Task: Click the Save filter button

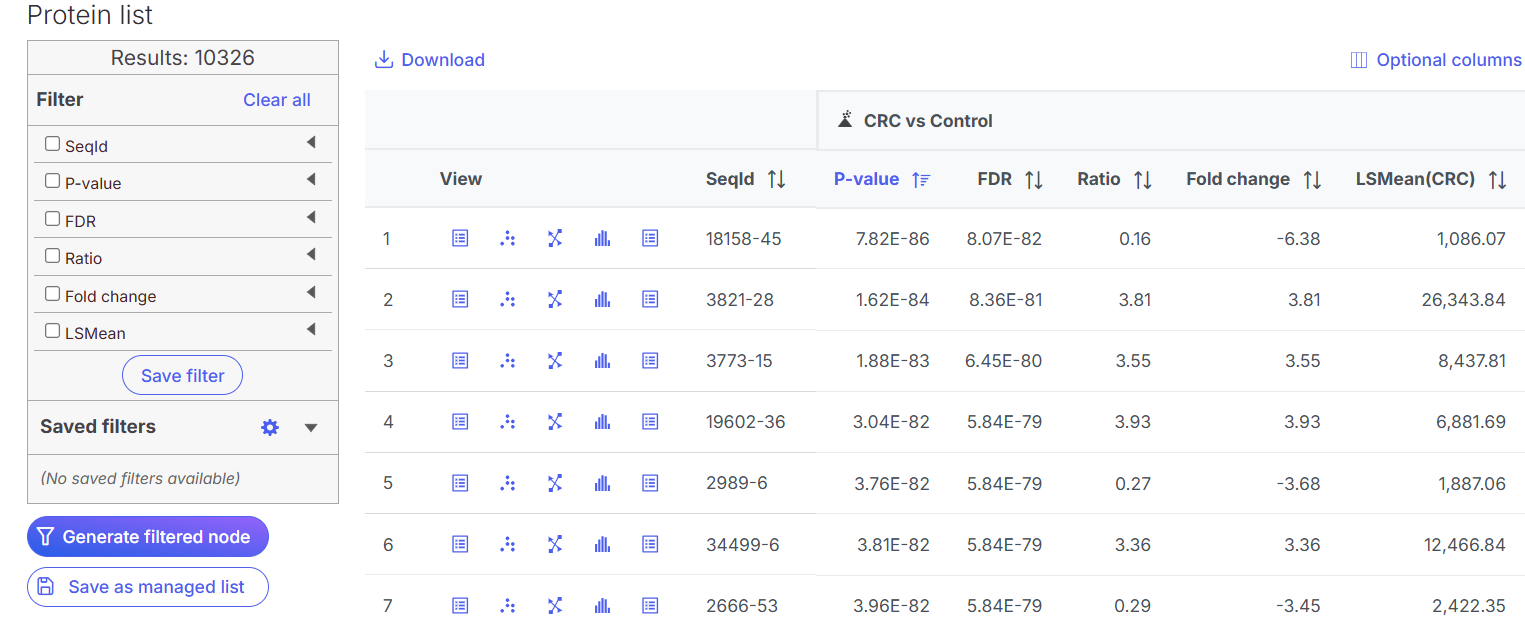Action: point(182,376)
